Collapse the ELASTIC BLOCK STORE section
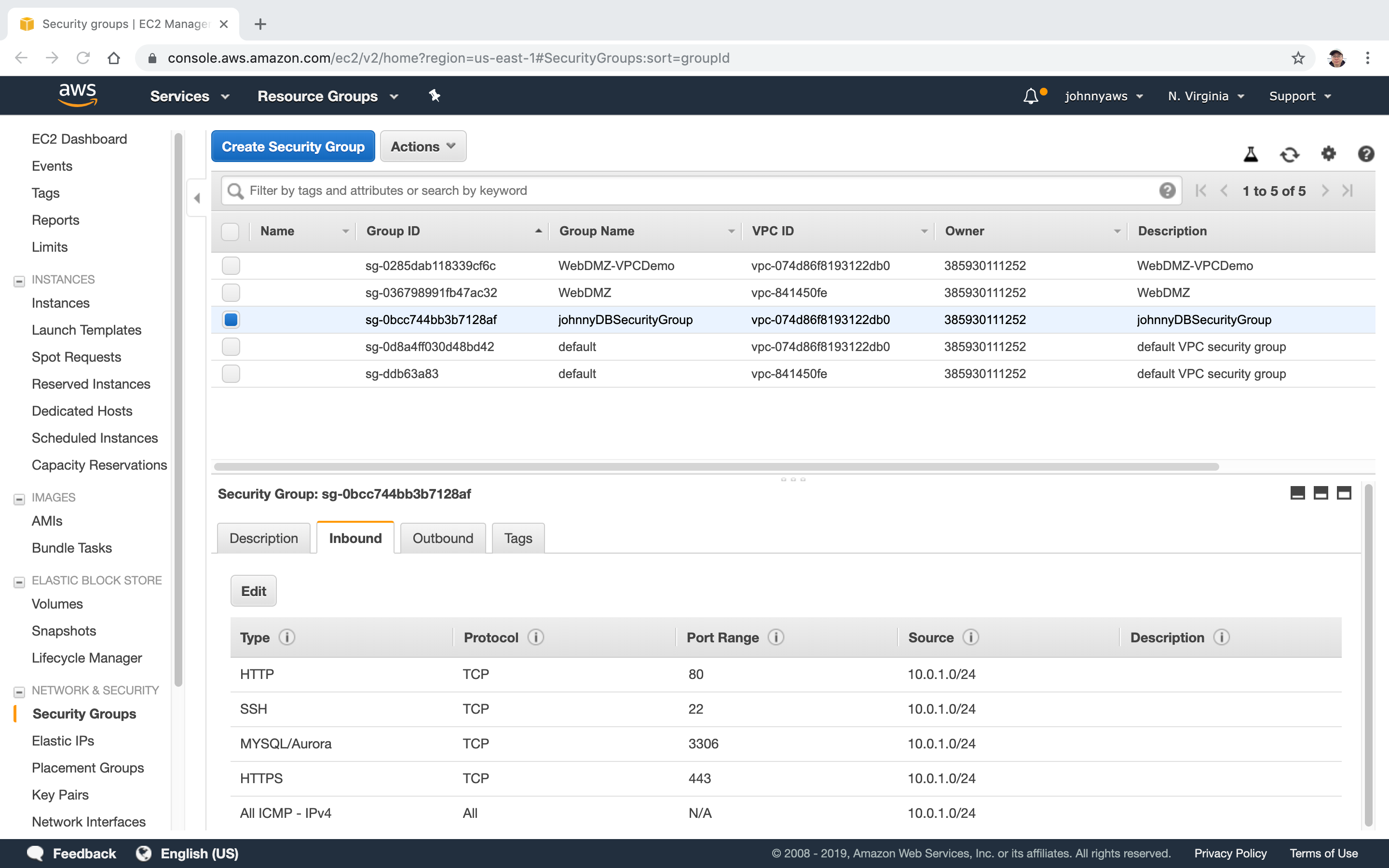 (19, 582)
